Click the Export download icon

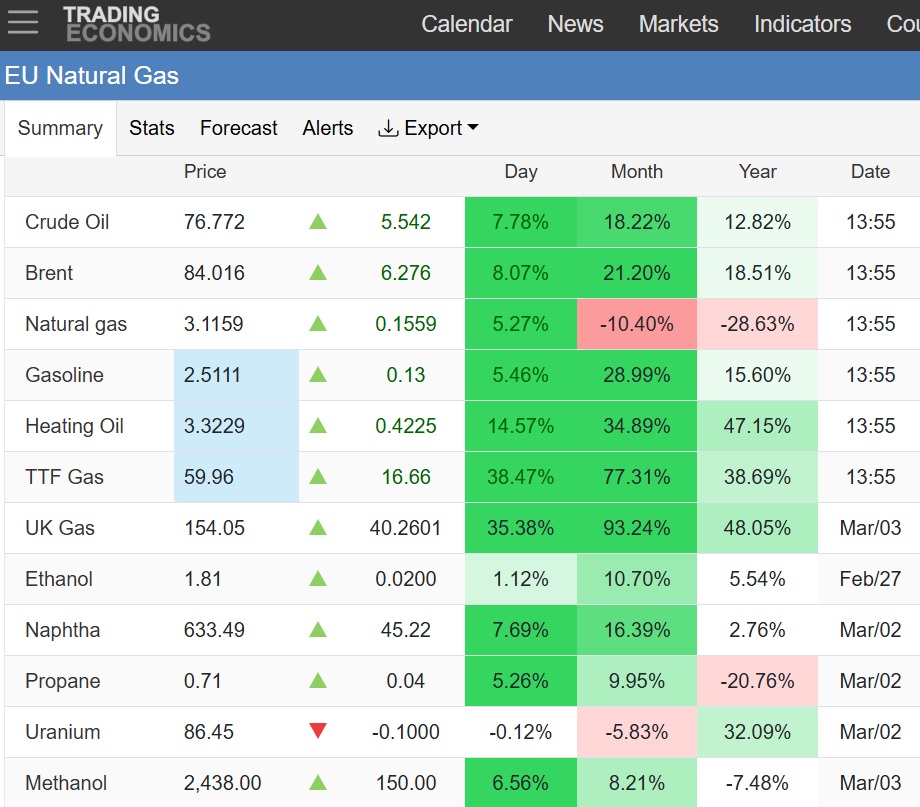pos(388,128)
